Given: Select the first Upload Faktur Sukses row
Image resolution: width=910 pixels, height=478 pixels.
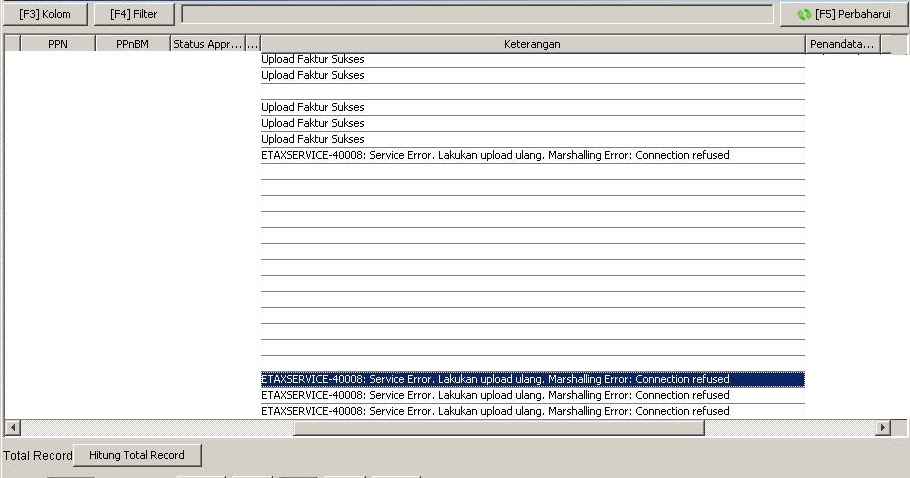Looking at the screenshot, I should [x=532, y=59].
